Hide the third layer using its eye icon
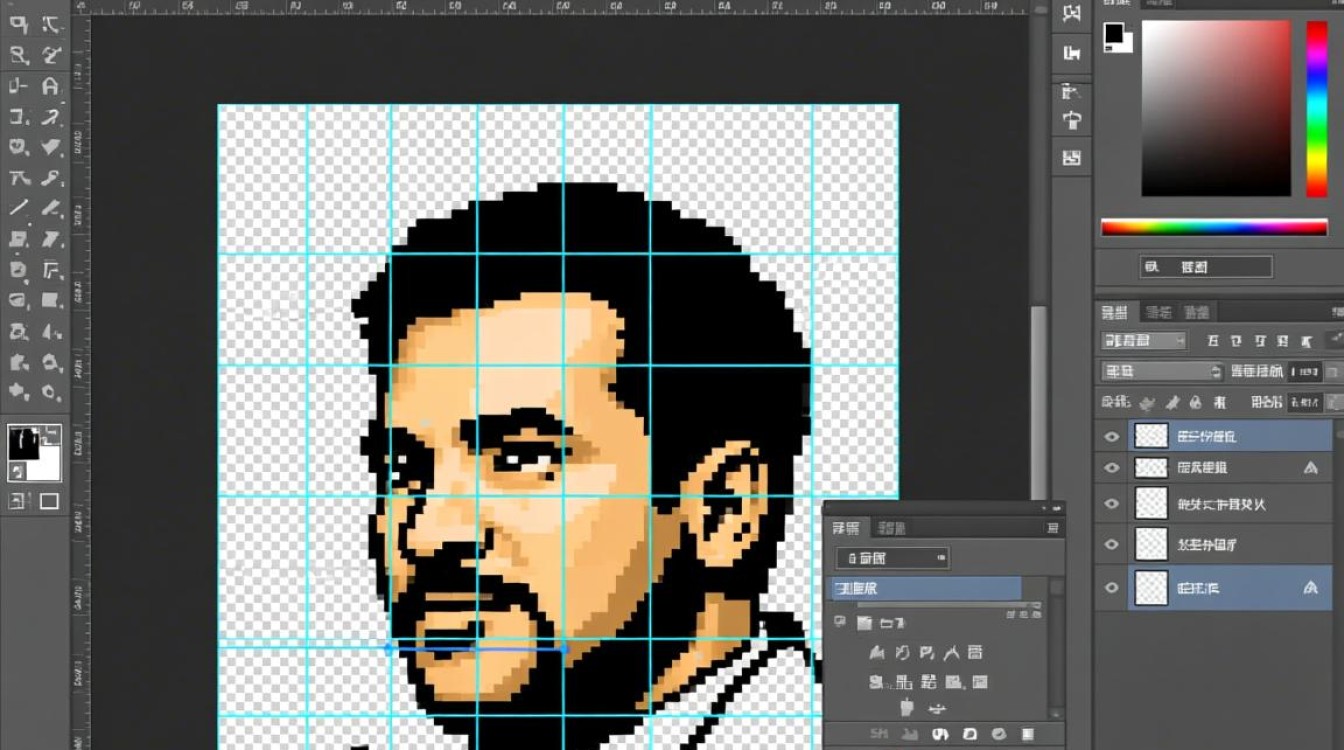This screenshot has height=750, width=1344. tap(1111, 504)
